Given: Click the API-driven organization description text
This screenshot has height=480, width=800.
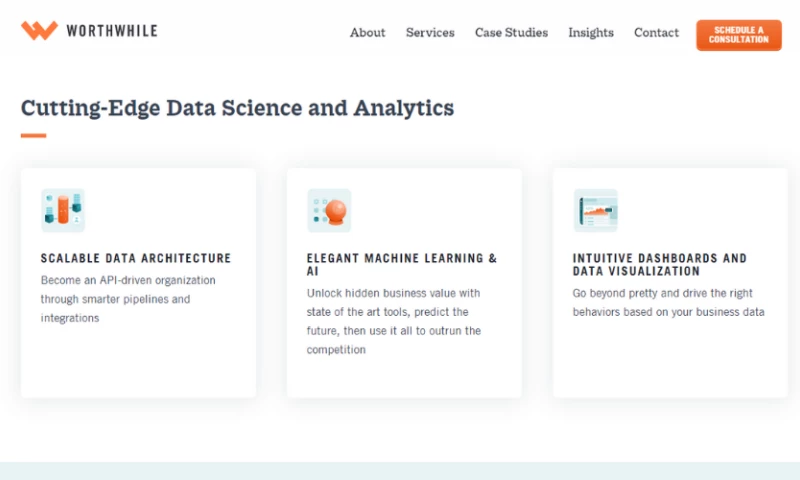Looking at the screenshot, I should (x=129, y=299).
